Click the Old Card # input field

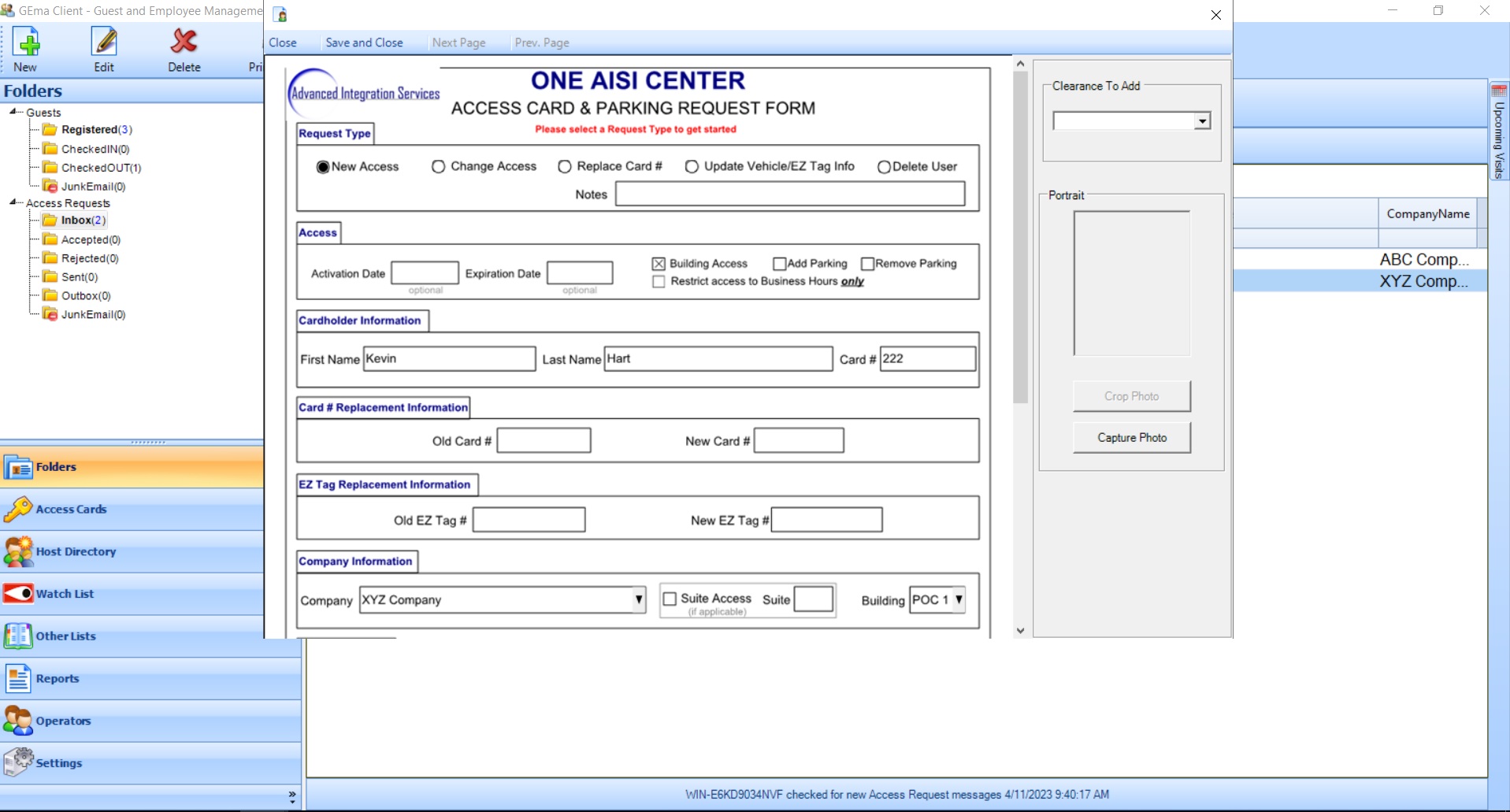click(544, 440)
